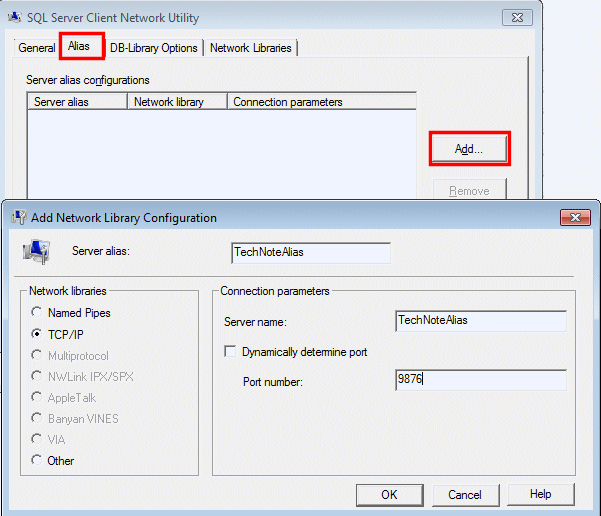Cancel the alias configuration dialog
The height and width of the screenshot is (516, 601).
465,495
